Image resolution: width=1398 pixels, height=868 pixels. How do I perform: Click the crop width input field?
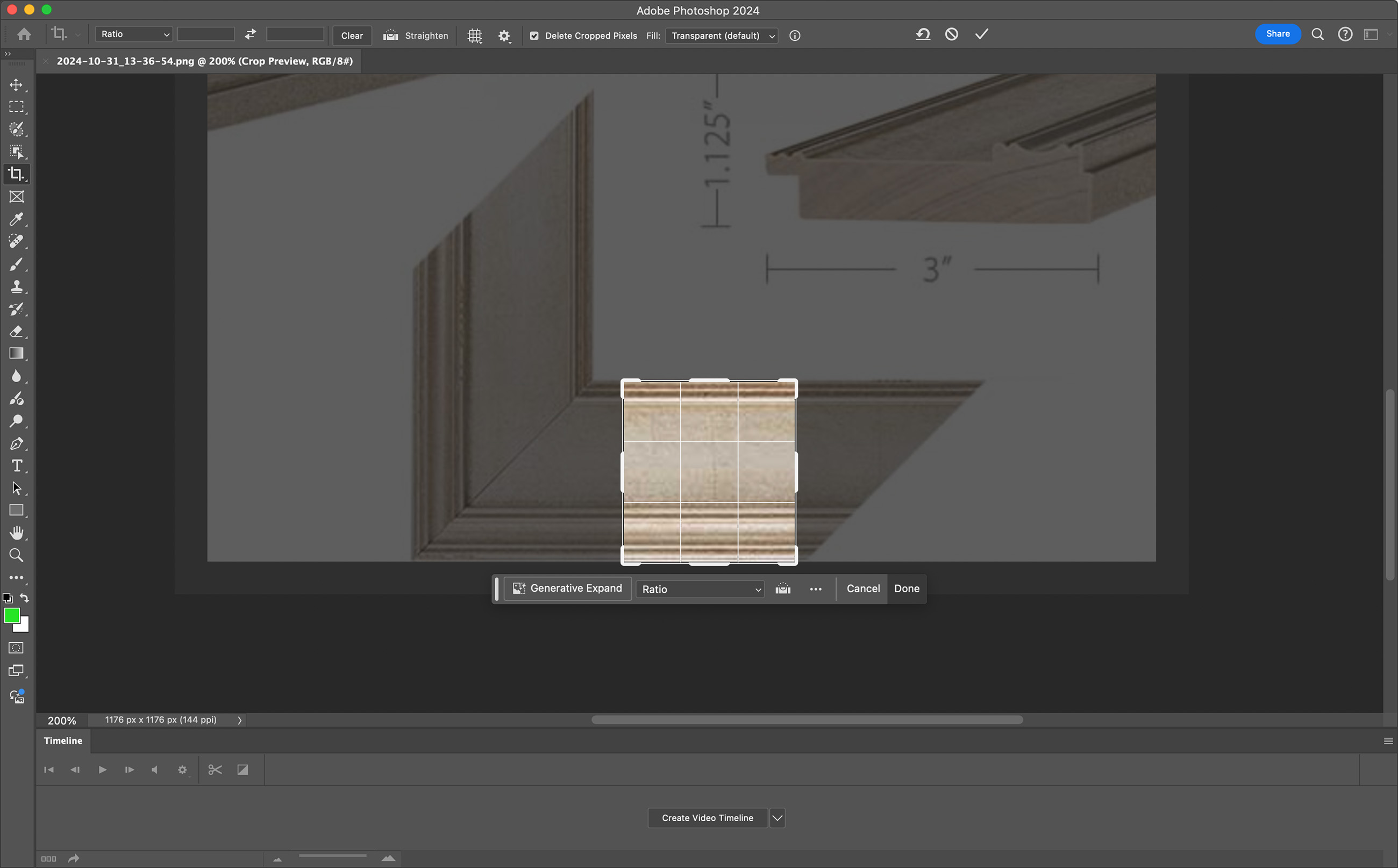(x=205, y=34)
